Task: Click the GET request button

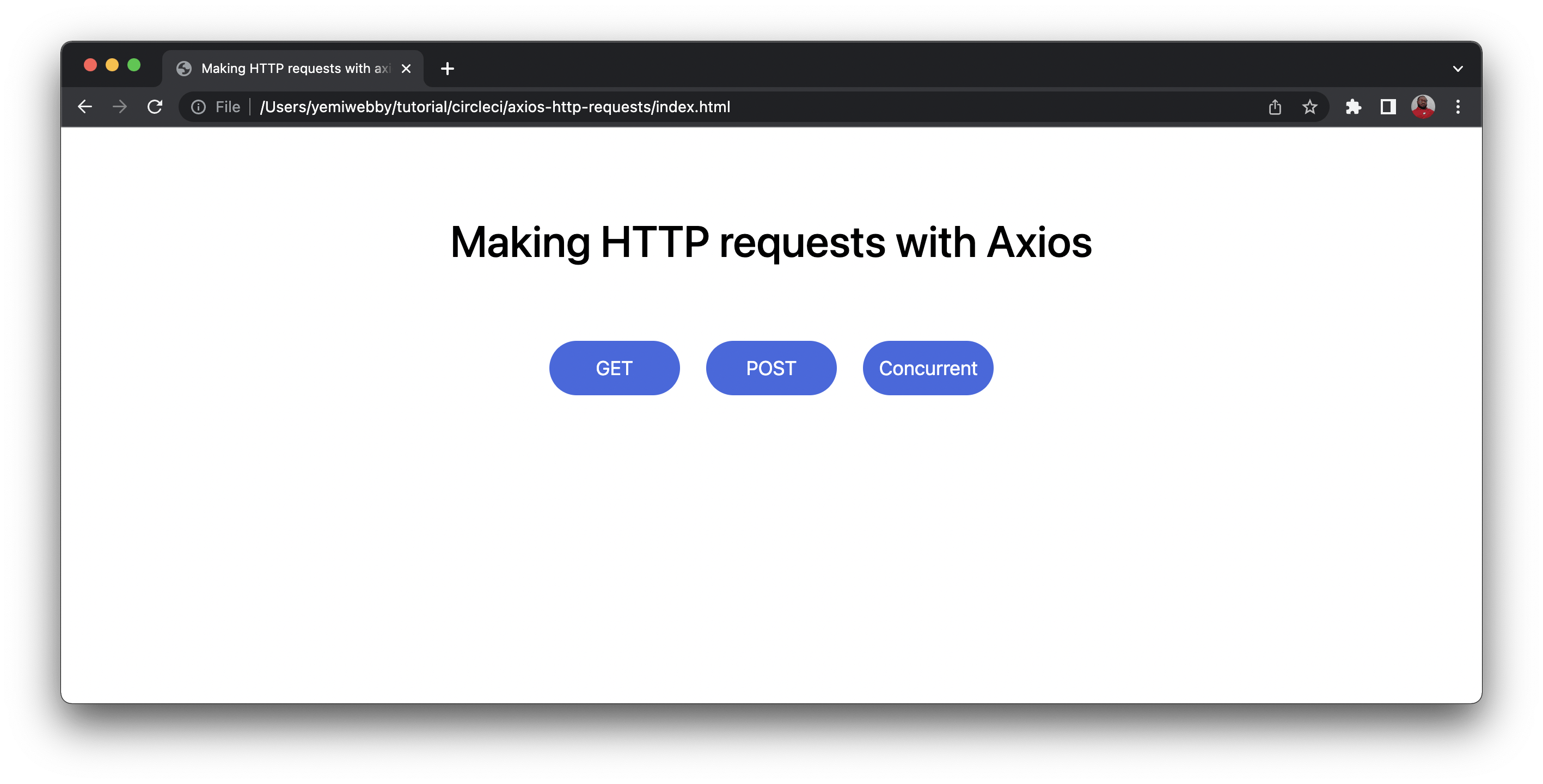Action: tap(614, 367)
